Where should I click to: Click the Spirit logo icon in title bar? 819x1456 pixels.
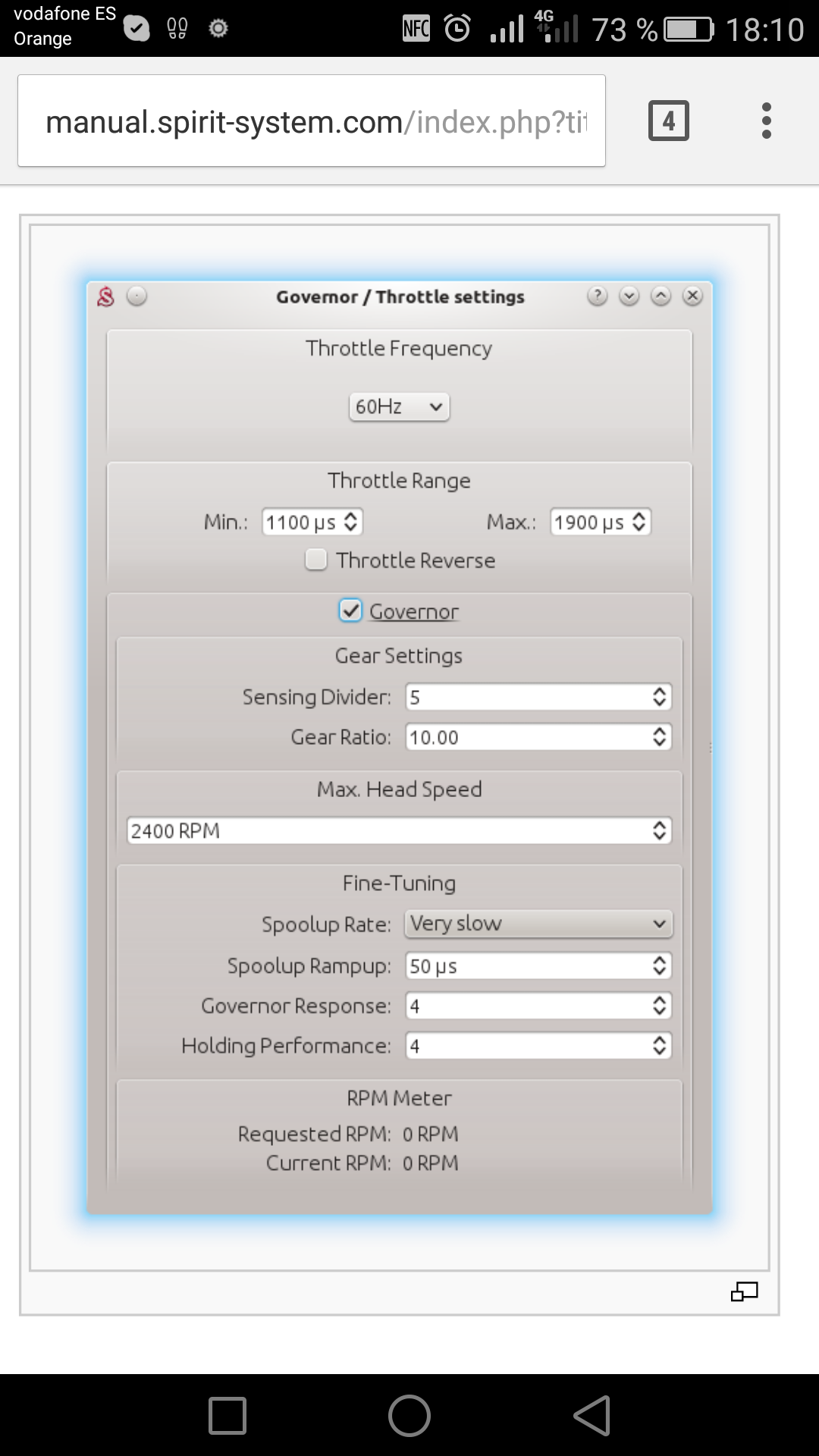click(x=105, y=297)
